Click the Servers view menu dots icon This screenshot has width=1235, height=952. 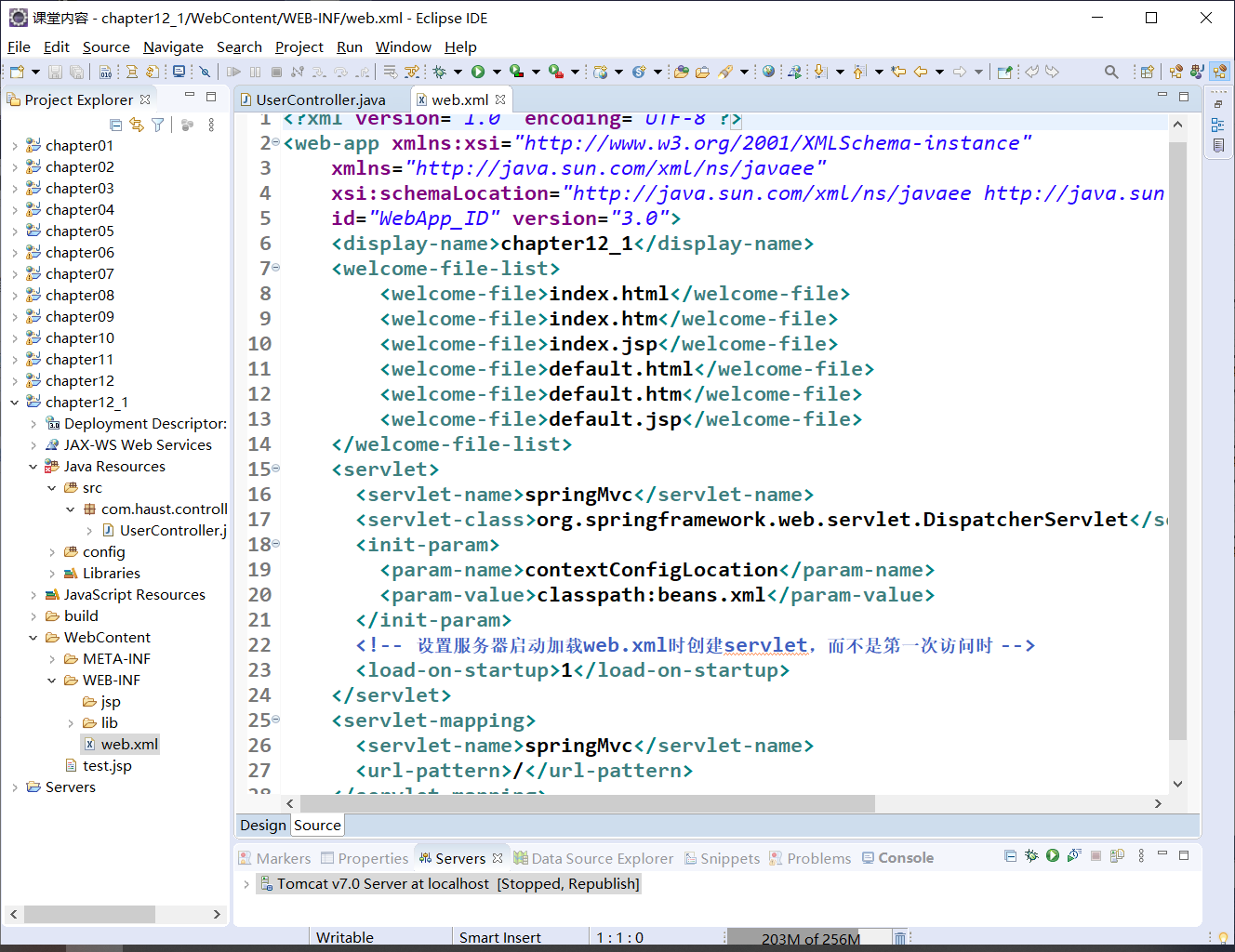click(x=1141, y=855)
